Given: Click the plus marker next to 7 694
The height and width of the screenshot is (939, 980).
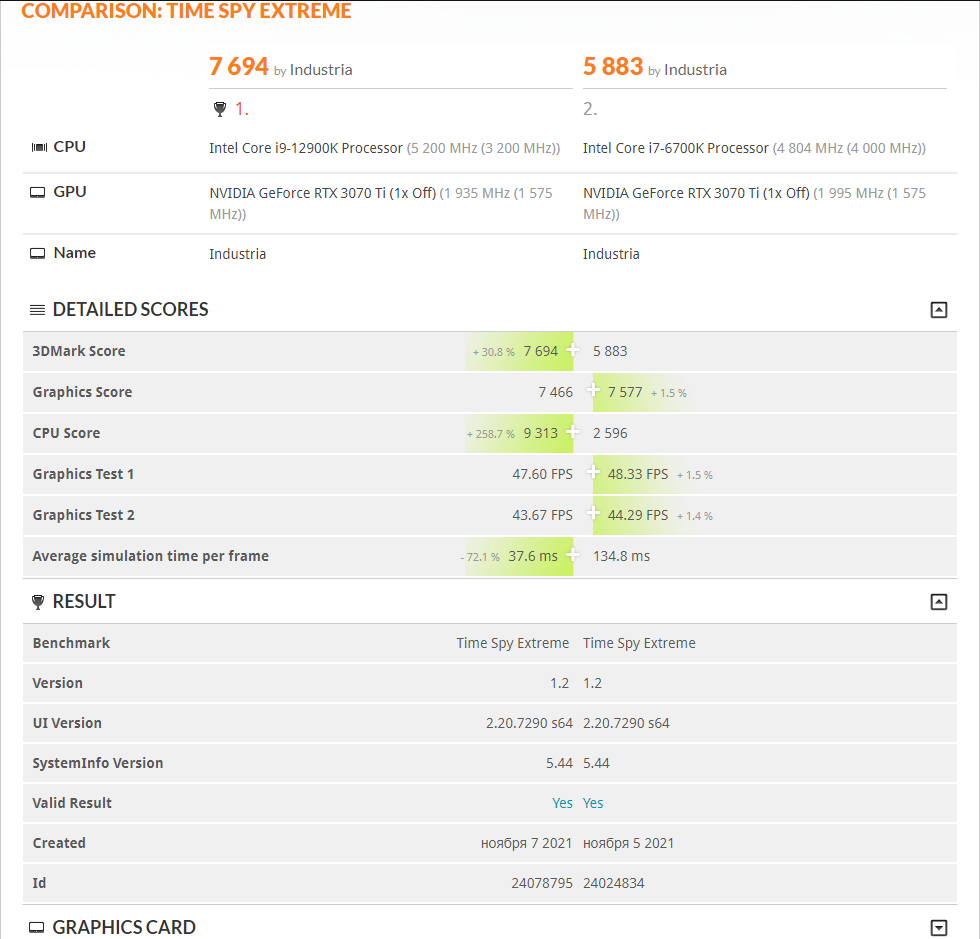Looking at the screenshot, I should [572, 349].
